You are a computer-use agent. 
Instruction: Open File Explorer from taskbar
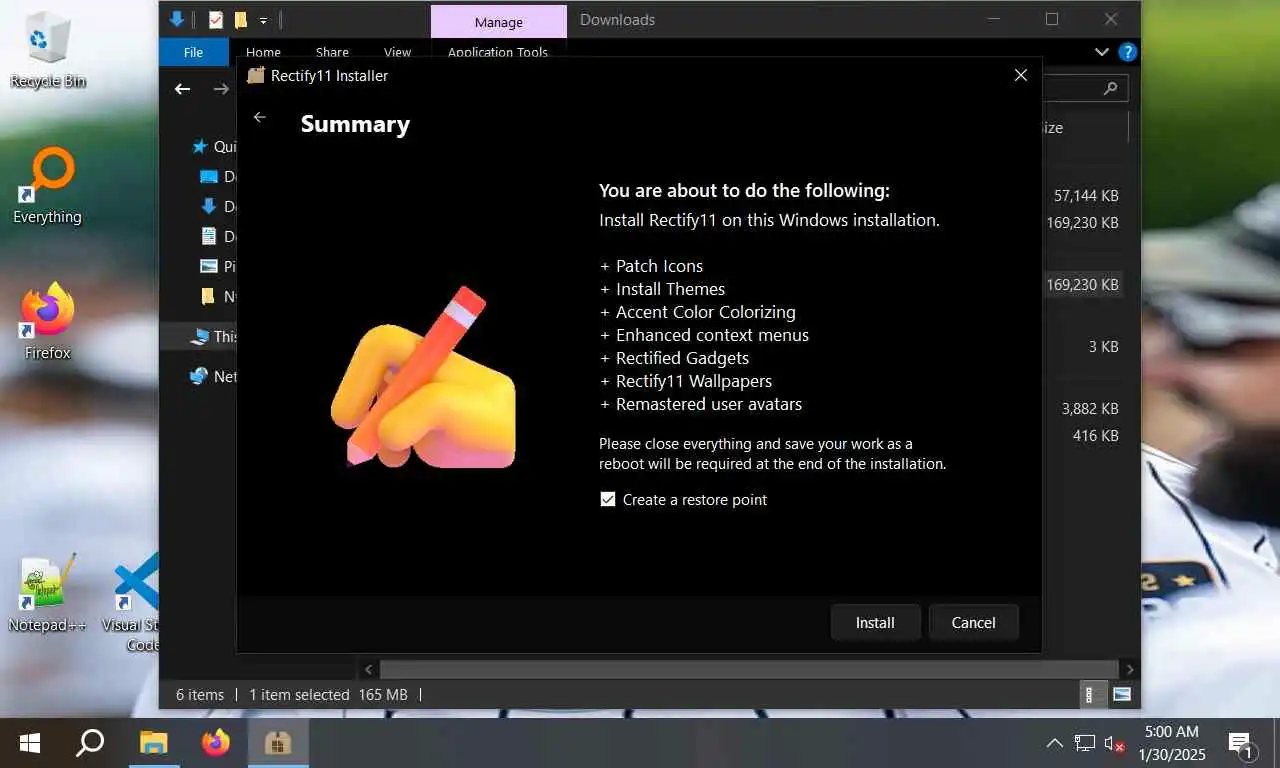click(x=153, y=743)
